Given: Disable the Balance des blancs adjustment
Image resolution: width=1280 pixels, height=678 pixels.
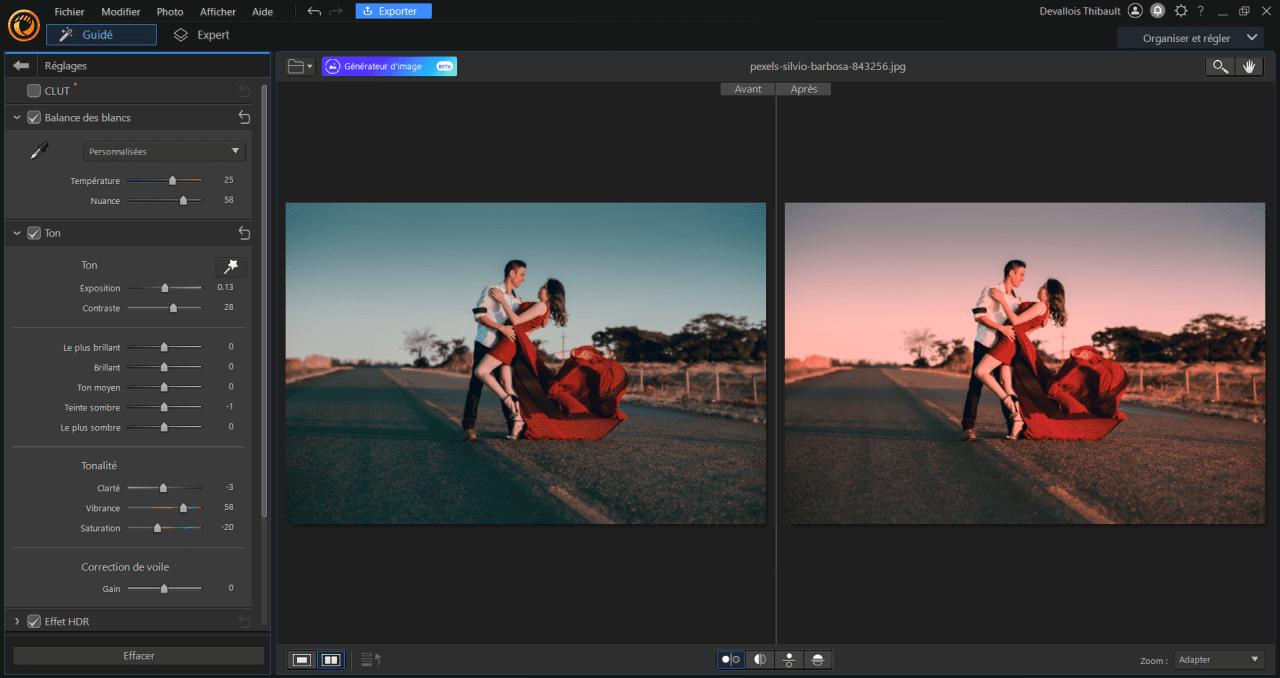Looking at the screenshot, I should tap(33, 117).
